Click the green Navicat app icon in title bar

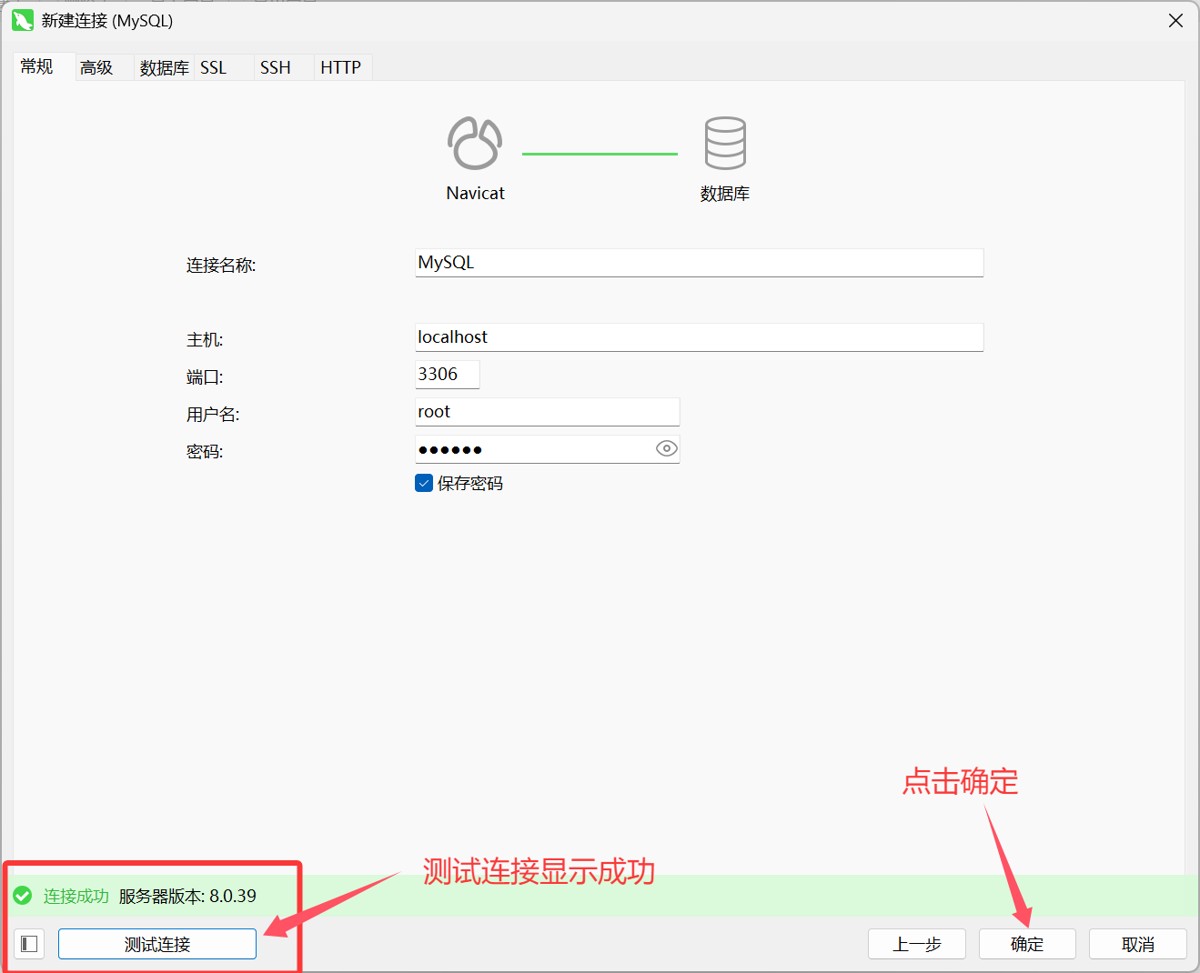coord(23,20)
